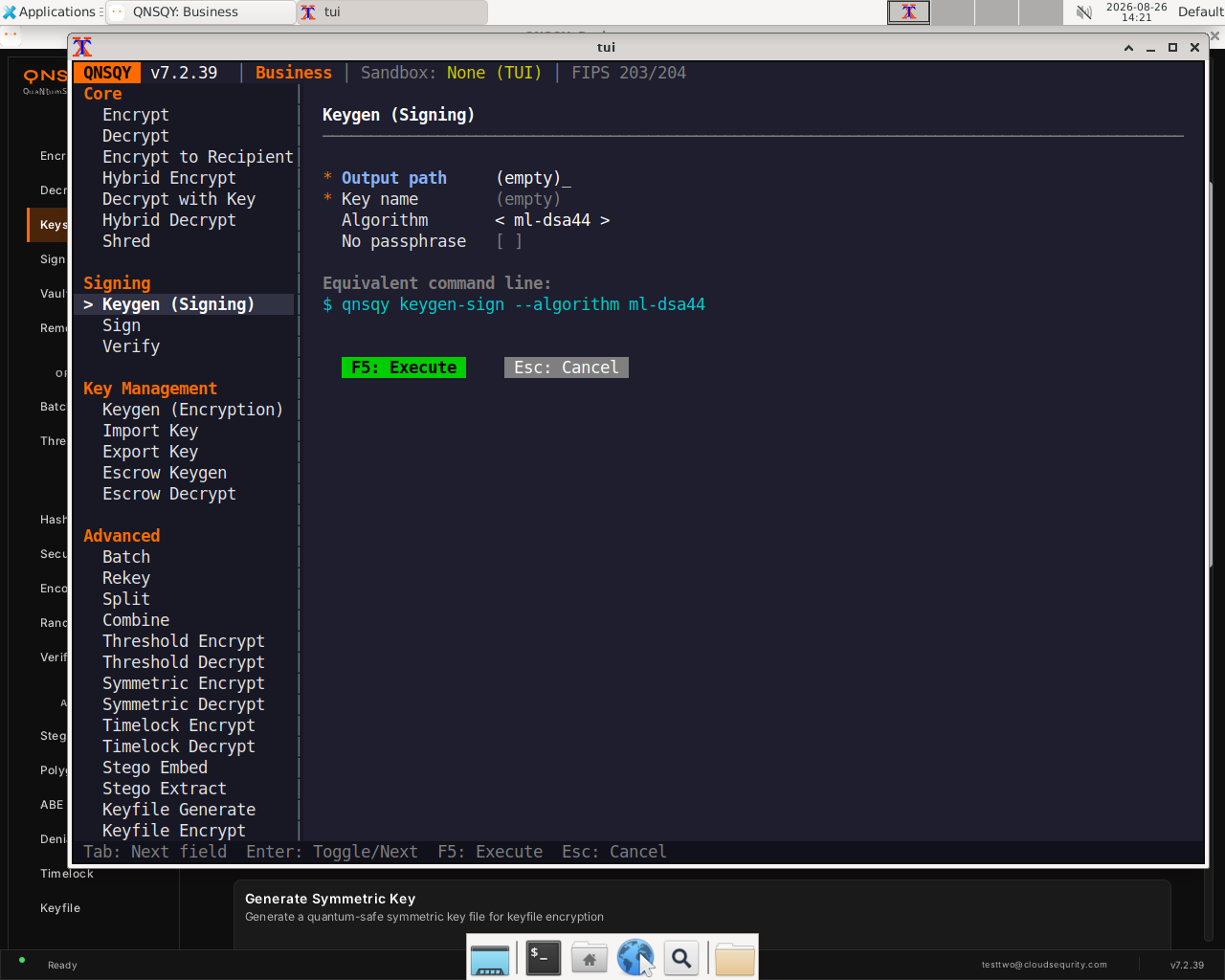Screen dimensions: 1225x980
Task: Focus the Output path field
Action: 533,178
